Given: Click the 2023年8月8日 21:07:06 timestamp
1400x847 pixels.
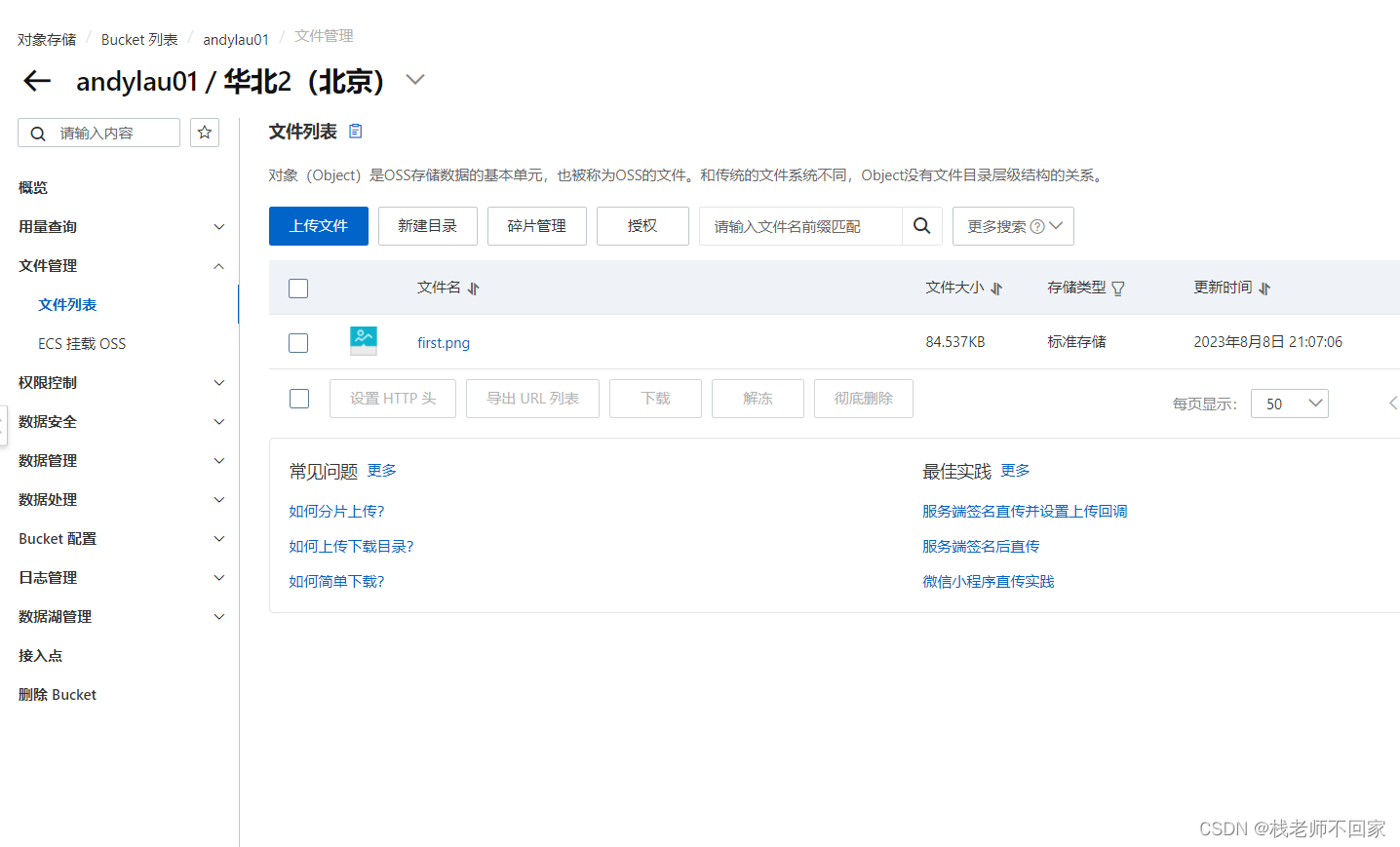Looking at the screenshot, I should coord(1267,342).
